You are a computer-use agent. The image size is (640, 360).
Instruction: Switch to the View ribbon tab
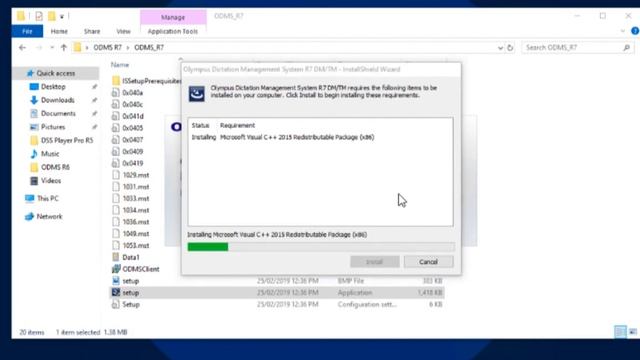(x=123, y=31)
